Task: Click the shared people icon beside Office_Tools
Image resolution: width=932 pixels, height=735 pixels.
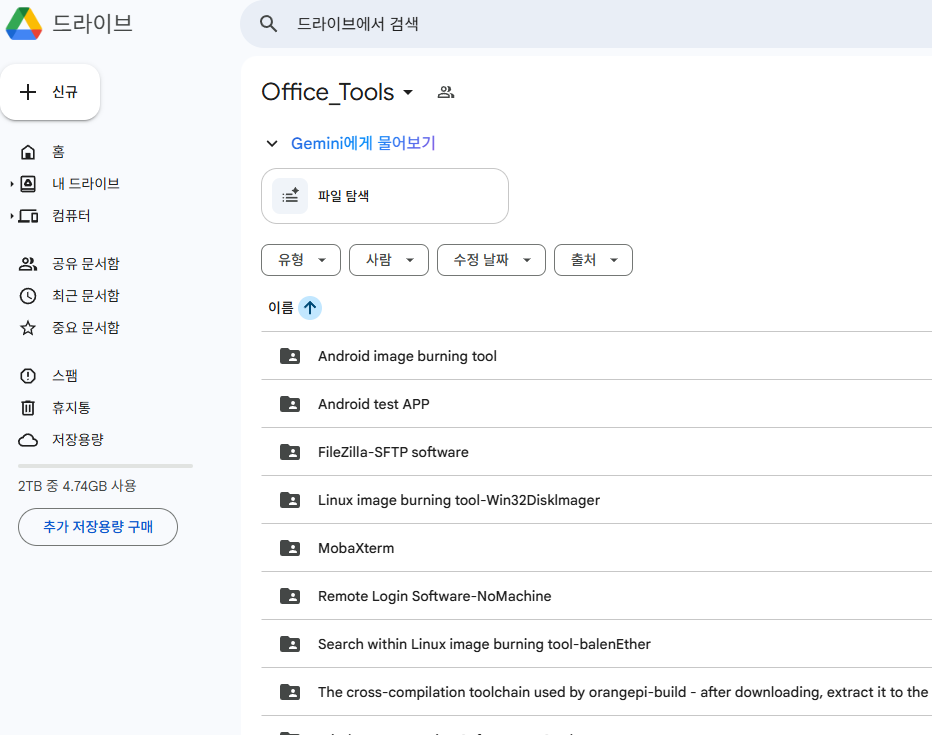Action: tap(446, 92)
